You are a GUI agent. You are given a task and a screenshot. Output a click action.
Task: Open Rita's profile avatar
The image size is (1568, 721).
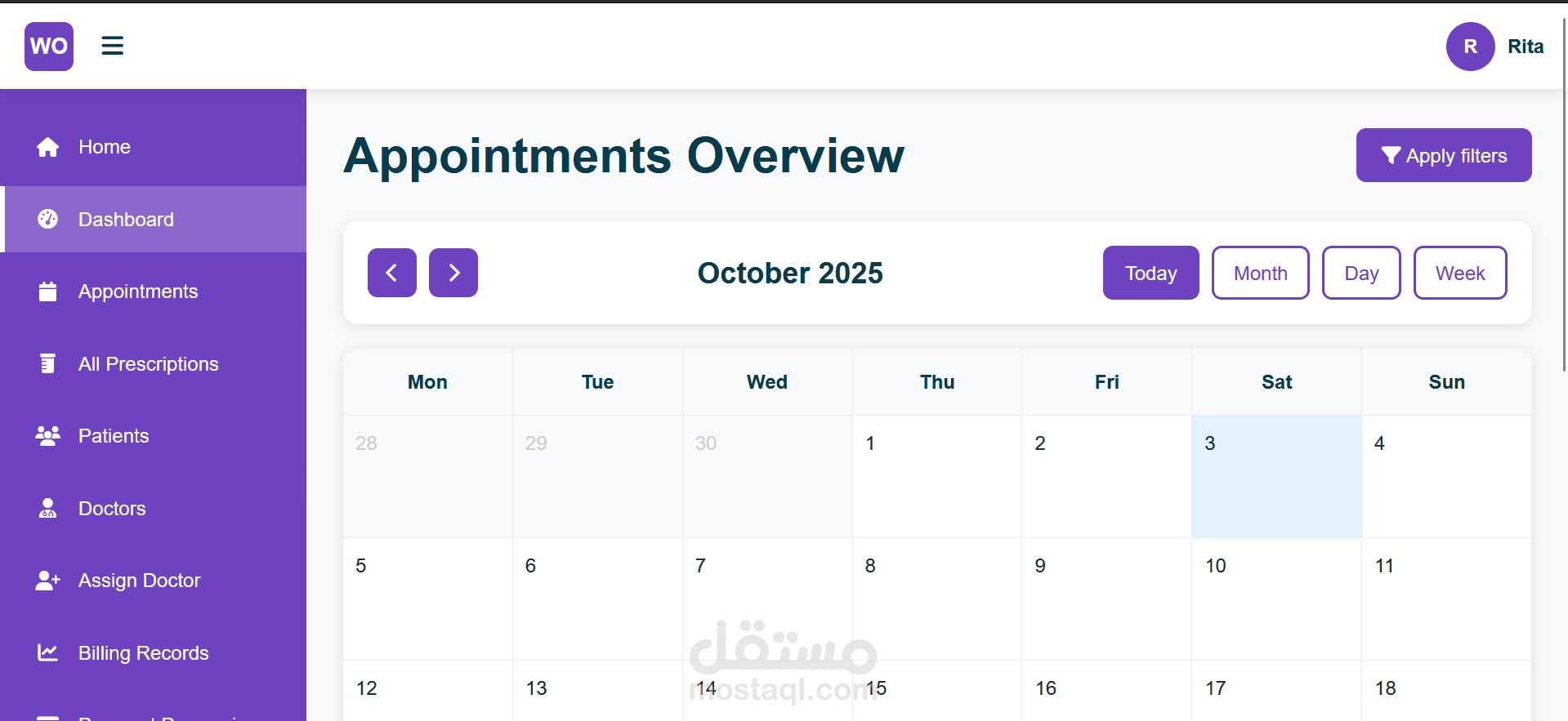click(x=1470, y=47)
